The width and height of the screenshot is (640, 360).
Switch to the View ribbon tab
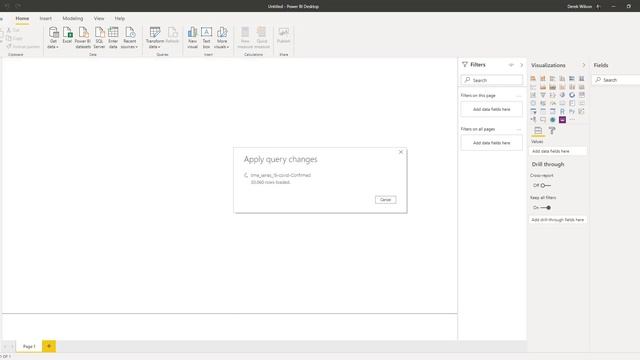pos(99,18)
